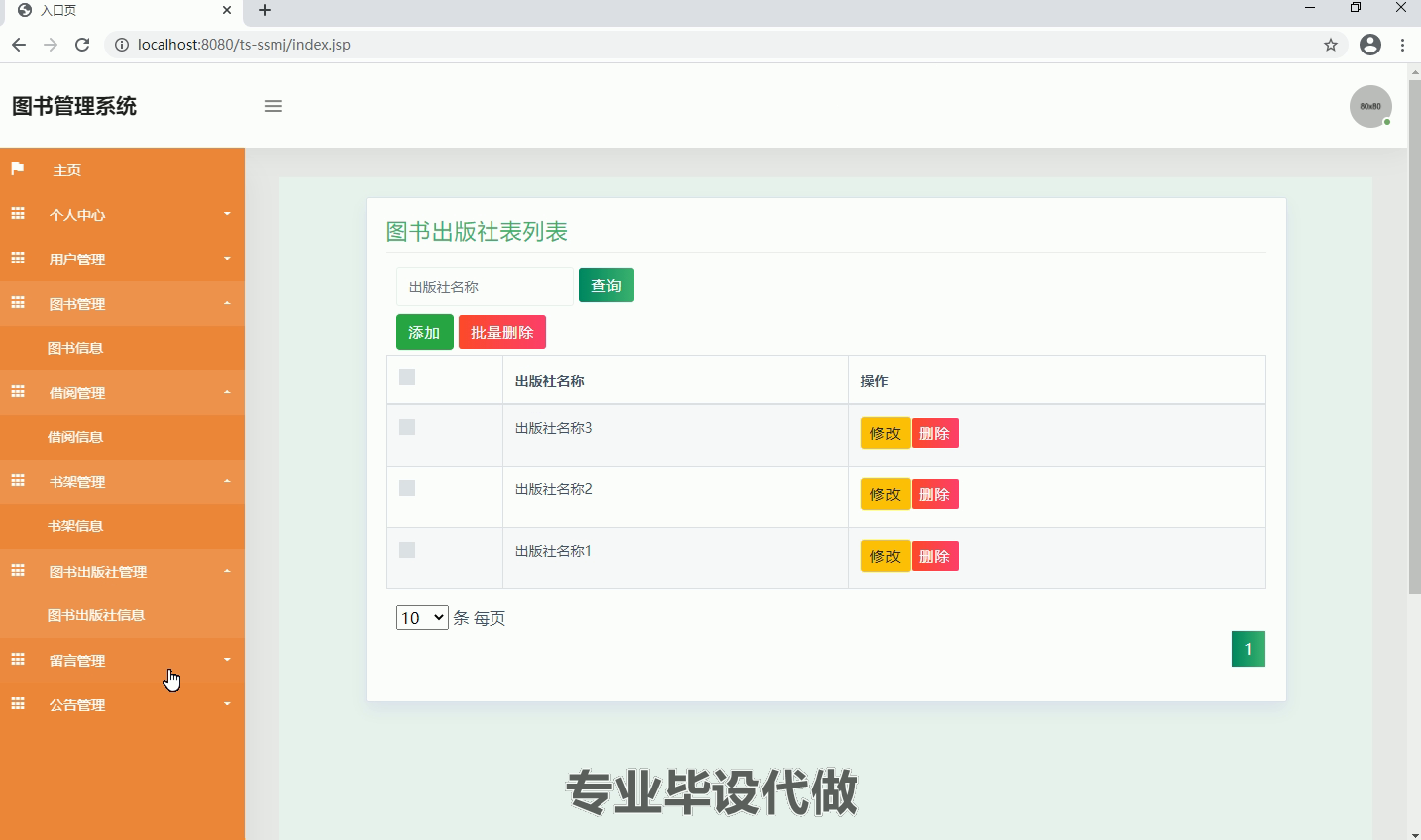Click the grid icon beside 图书出版社管理

[x=17, y=571]
